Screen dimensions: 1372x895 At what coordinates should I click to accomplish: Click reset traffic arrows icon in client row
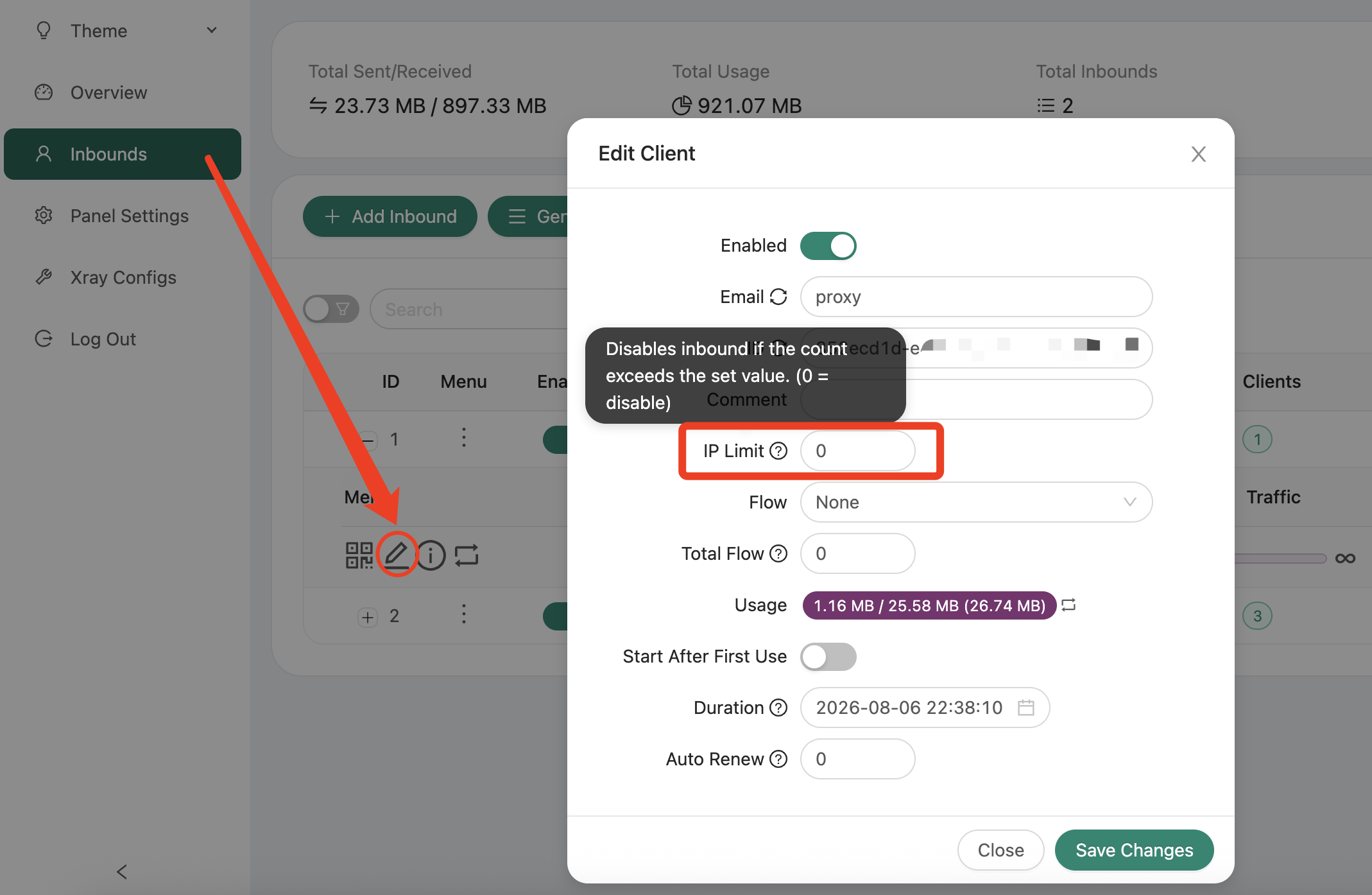(467, 555)
